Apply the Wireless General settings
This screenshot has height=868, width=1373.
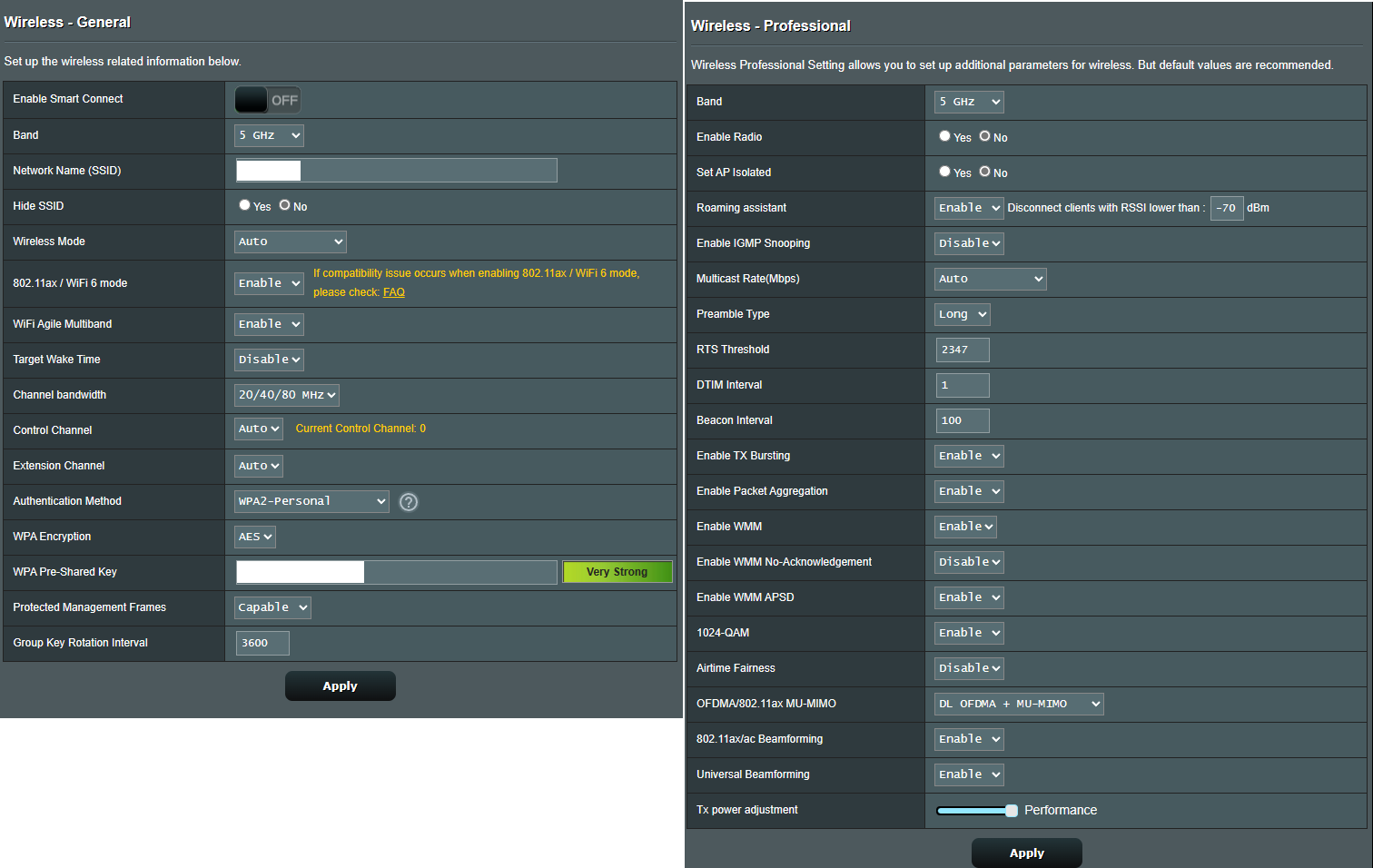[x=341, y=686]
